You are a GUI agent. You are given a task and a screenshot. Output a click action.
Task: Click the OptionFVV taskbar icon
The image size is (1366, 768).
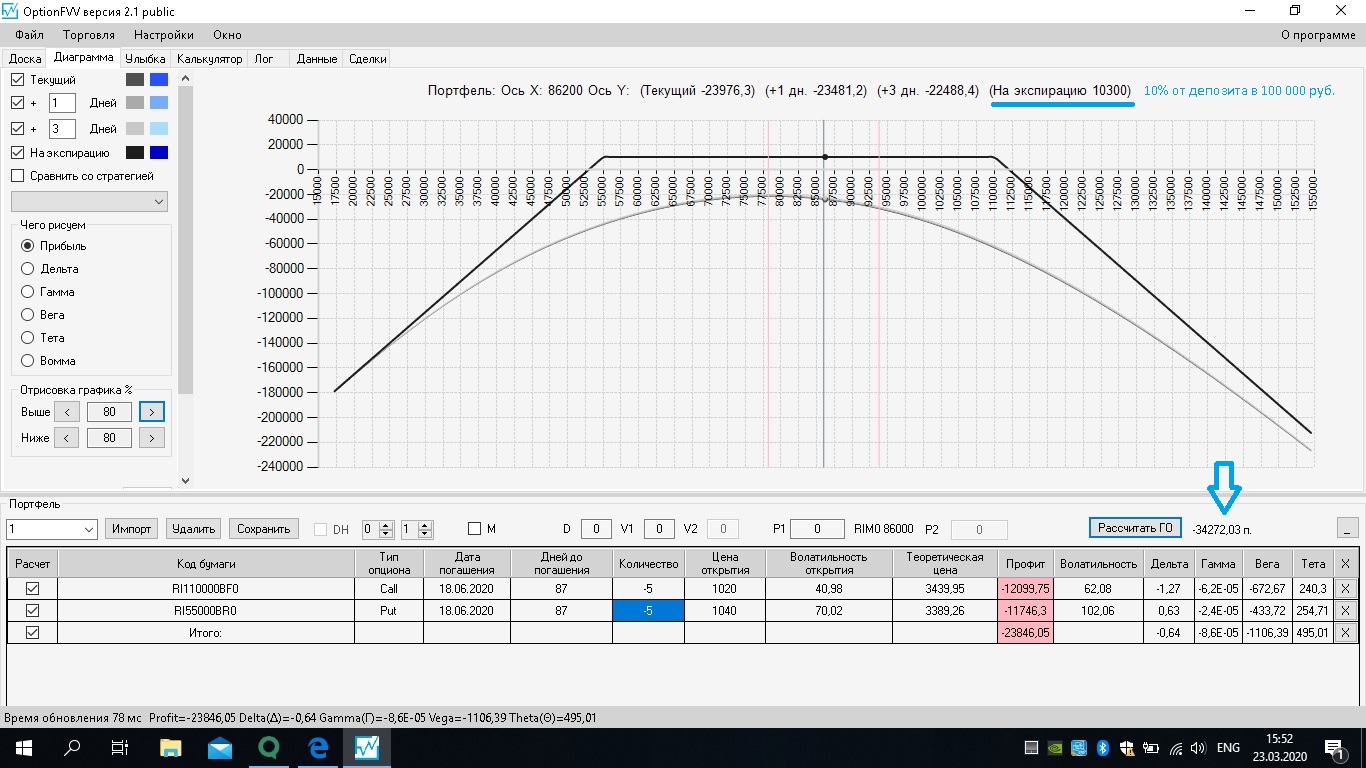click(367, 748)
